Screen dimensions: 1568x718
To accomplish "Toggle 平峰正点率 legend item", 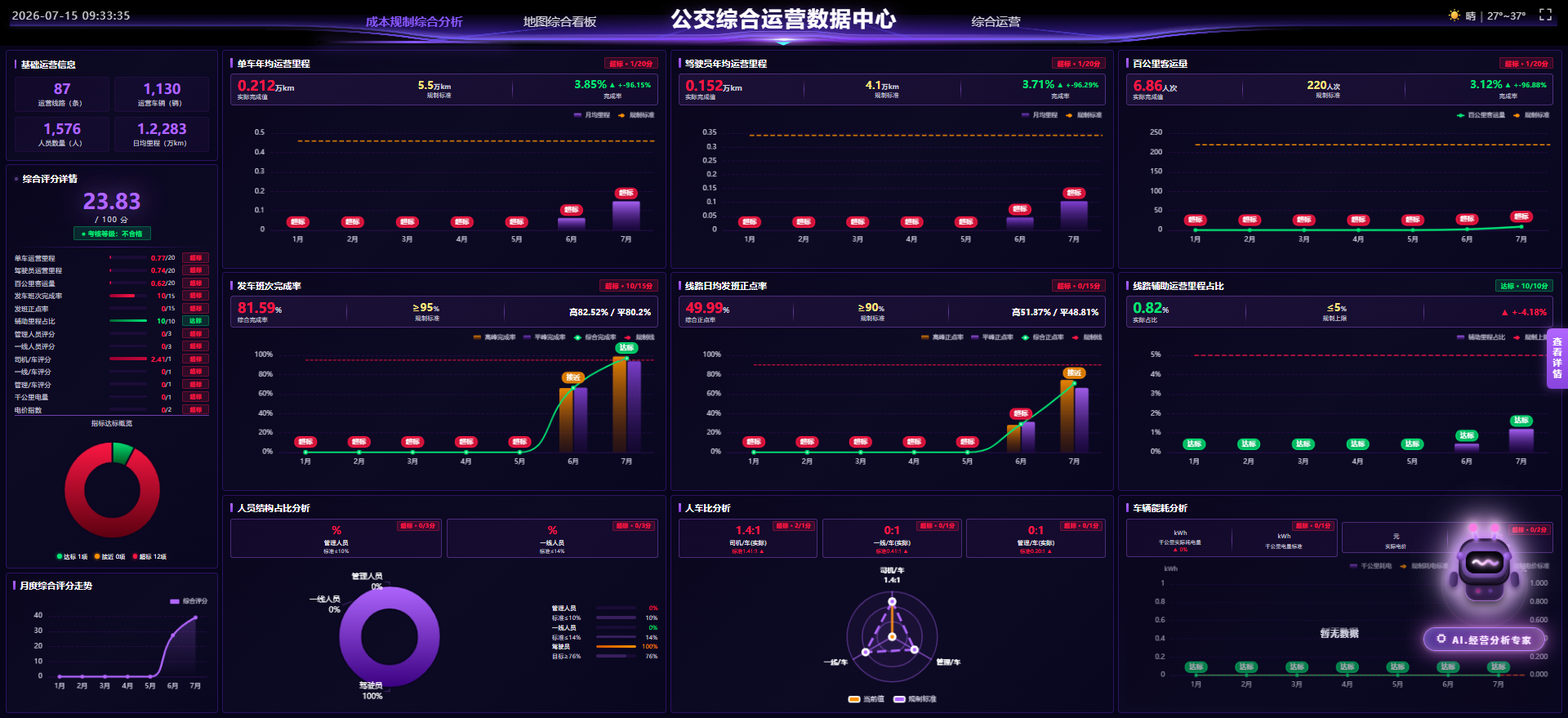I will tap(992, 337).
